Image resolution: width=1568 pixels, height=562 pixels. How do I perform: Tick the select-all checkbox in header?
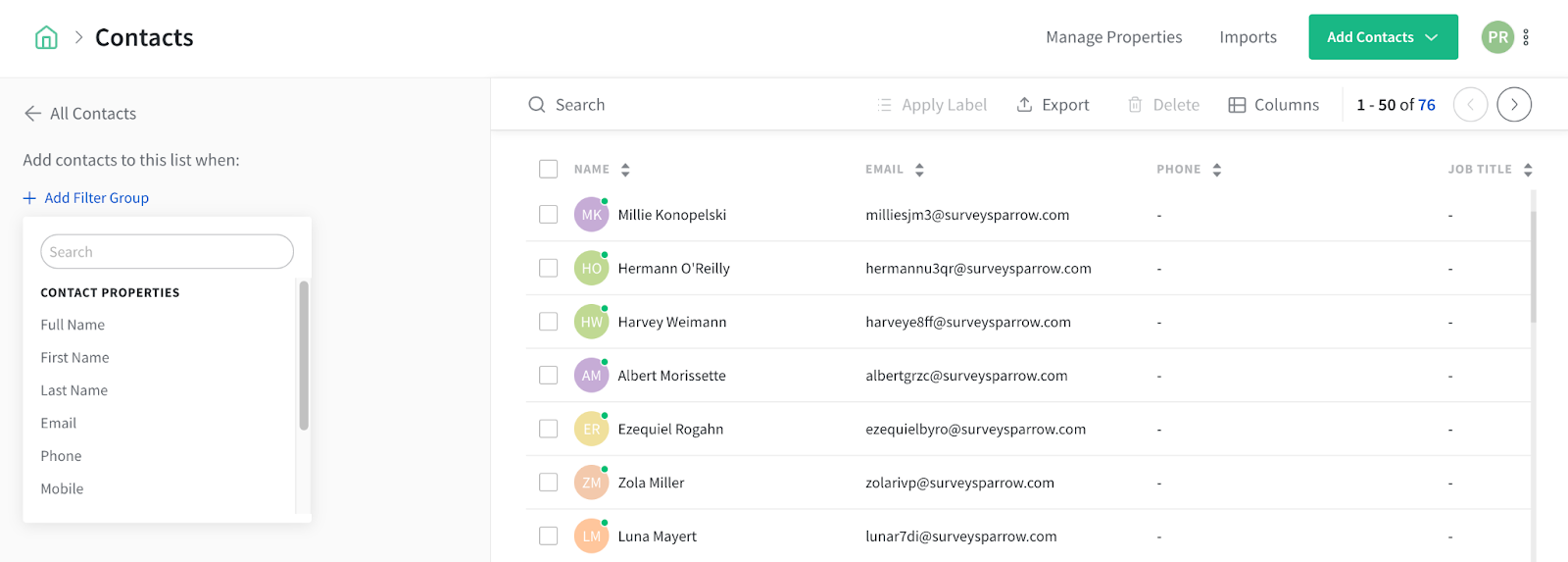(x=549, y=170)
